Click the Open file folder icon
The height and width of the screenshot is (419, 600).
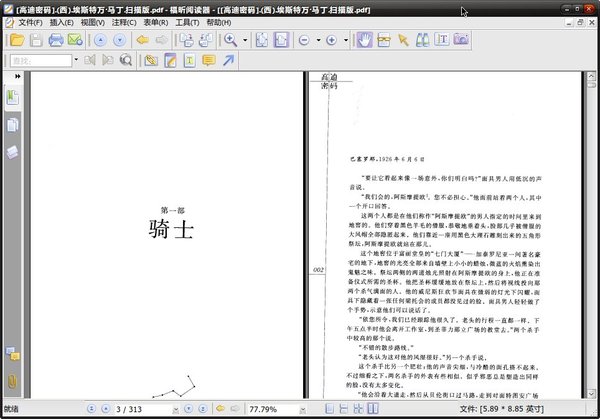coord(15,40)
